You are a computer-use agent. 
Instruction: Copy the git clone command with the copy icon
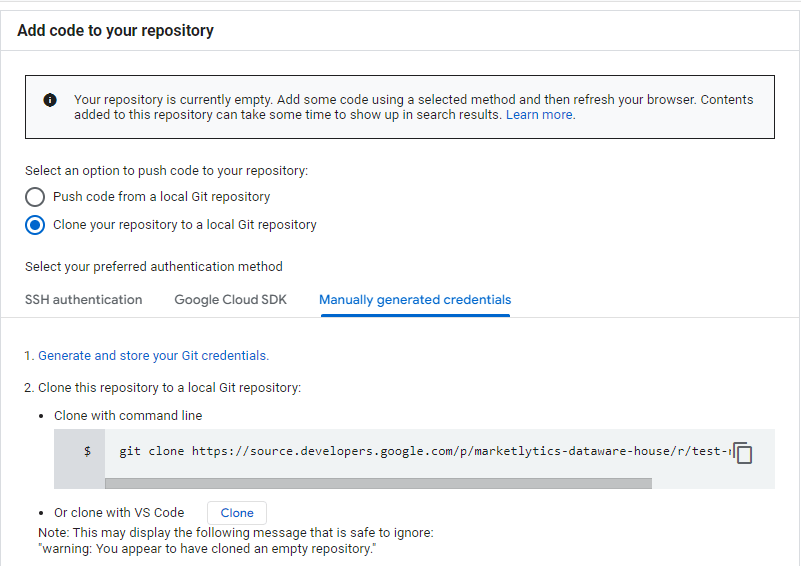click(x=742, y=452)
